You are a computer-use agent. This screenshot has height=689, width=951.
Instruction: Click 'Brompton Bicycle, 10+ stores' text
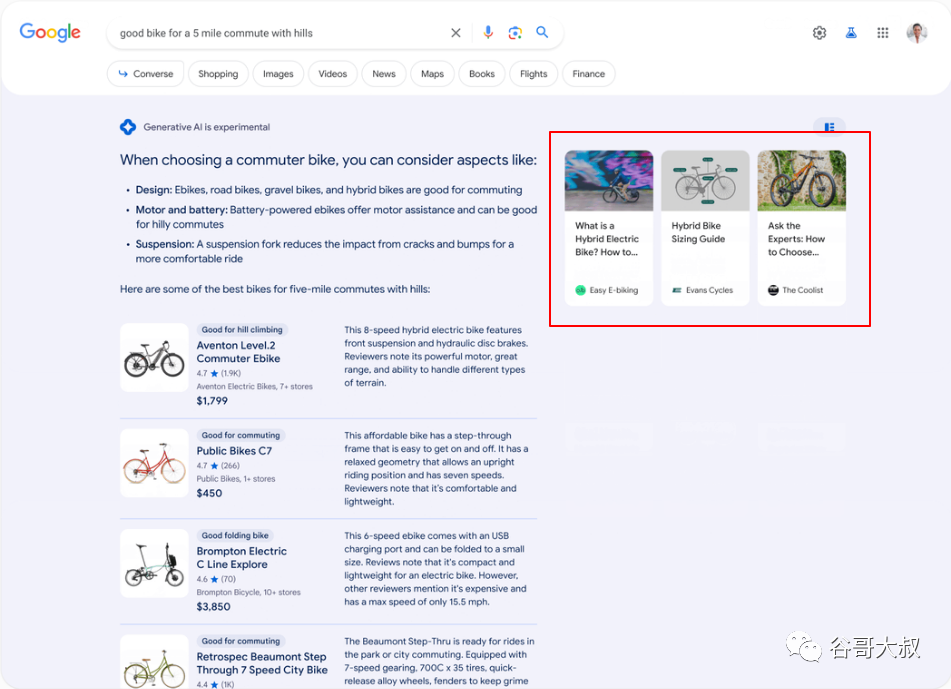[249, 592]
